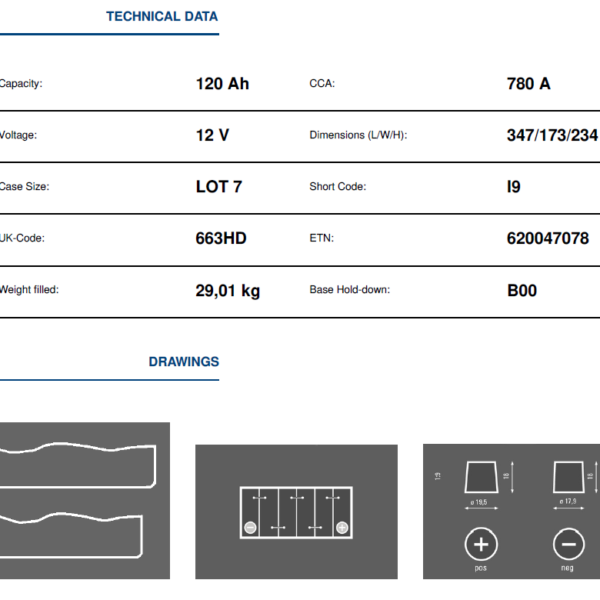
Task: Click the ø 17,9 diameter label
Action: tap(567, 501)
